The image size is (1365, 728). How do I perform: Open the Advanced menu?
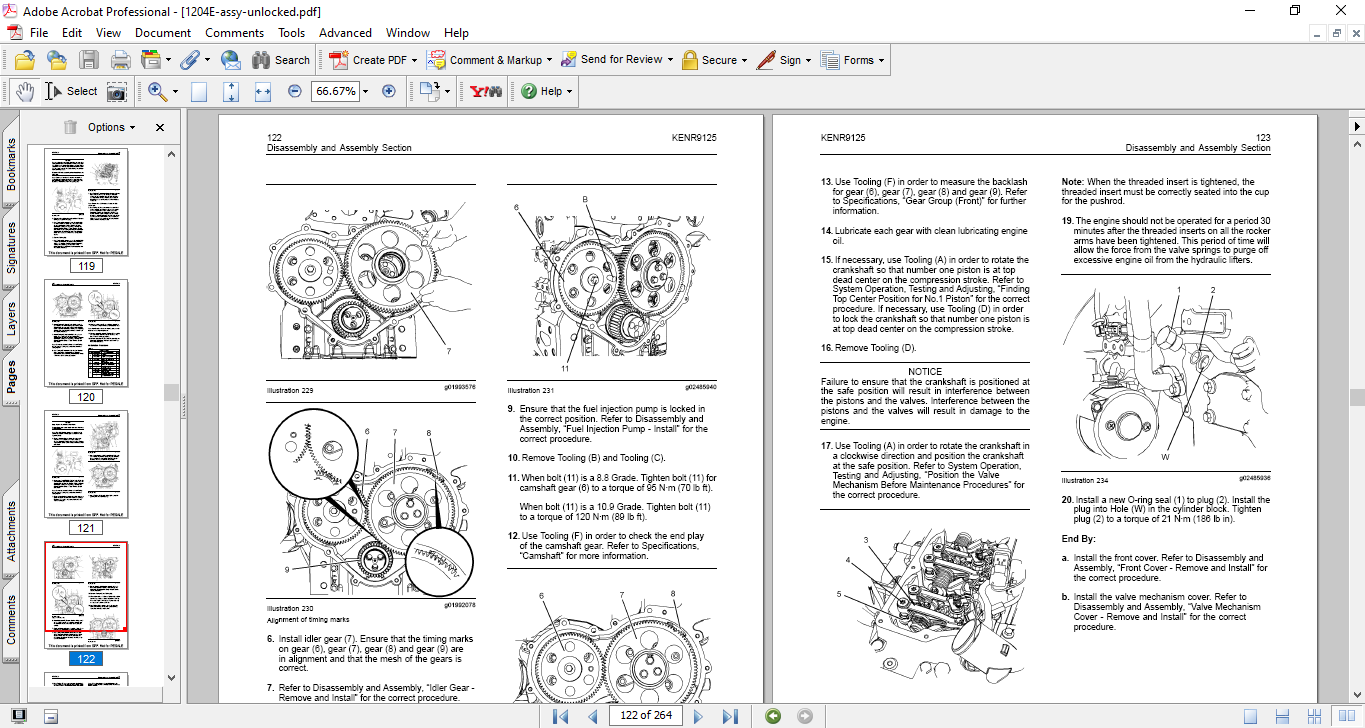(345, 33)
